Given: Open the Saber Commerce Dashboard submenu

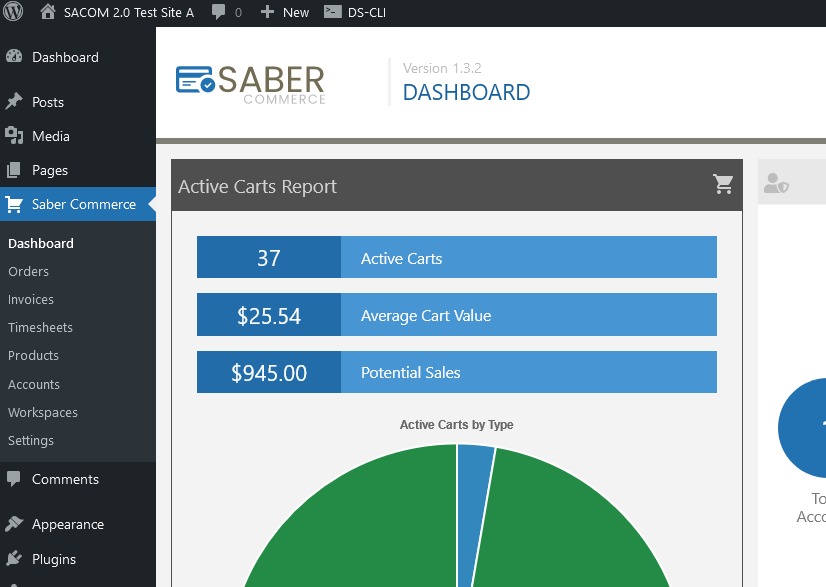Looking at the screenshot, I should pos(41,243).
